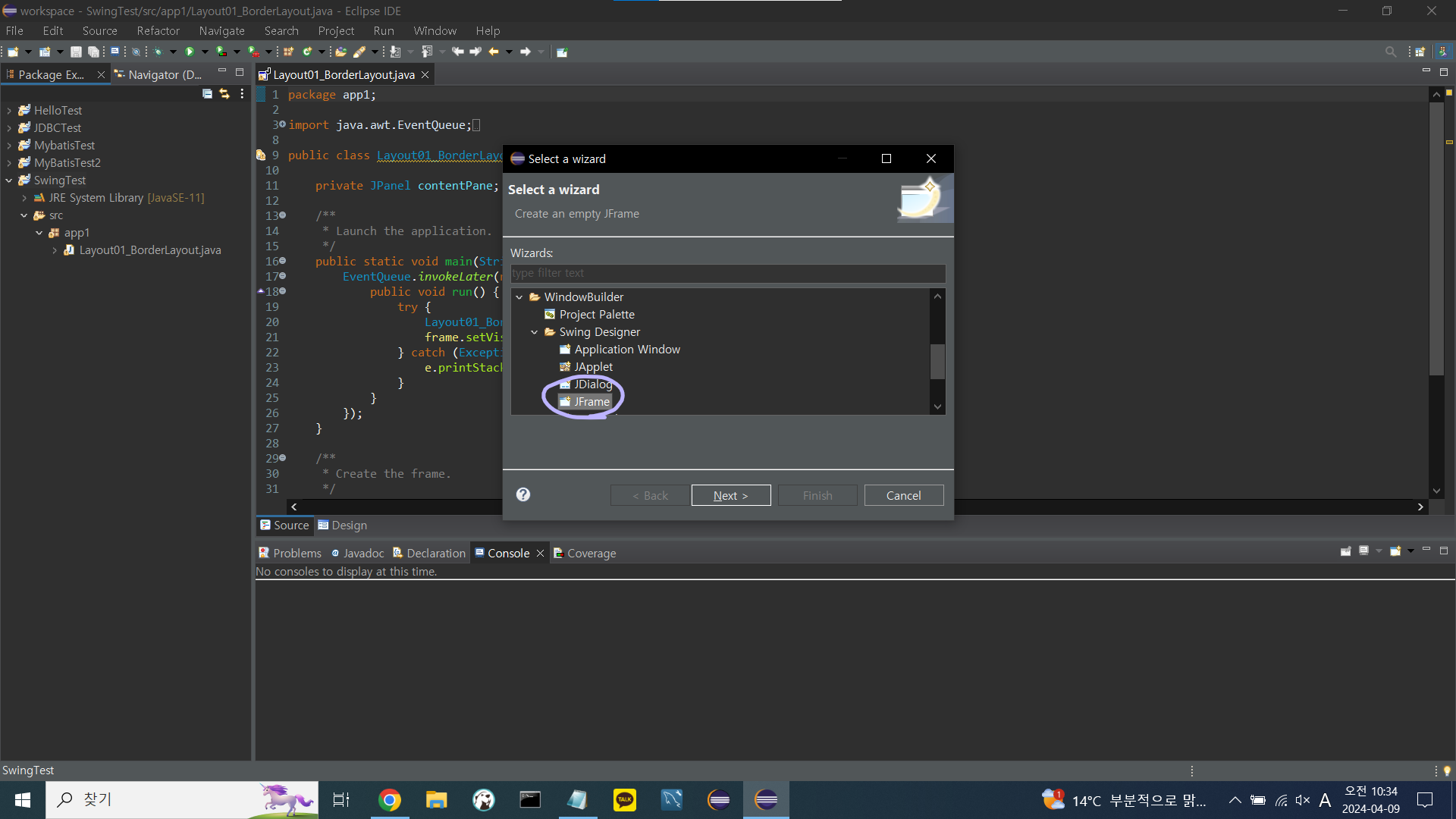Switch to the Problems tab
This screenshot has height=819, width=1456.
click(x=290, y=553)
